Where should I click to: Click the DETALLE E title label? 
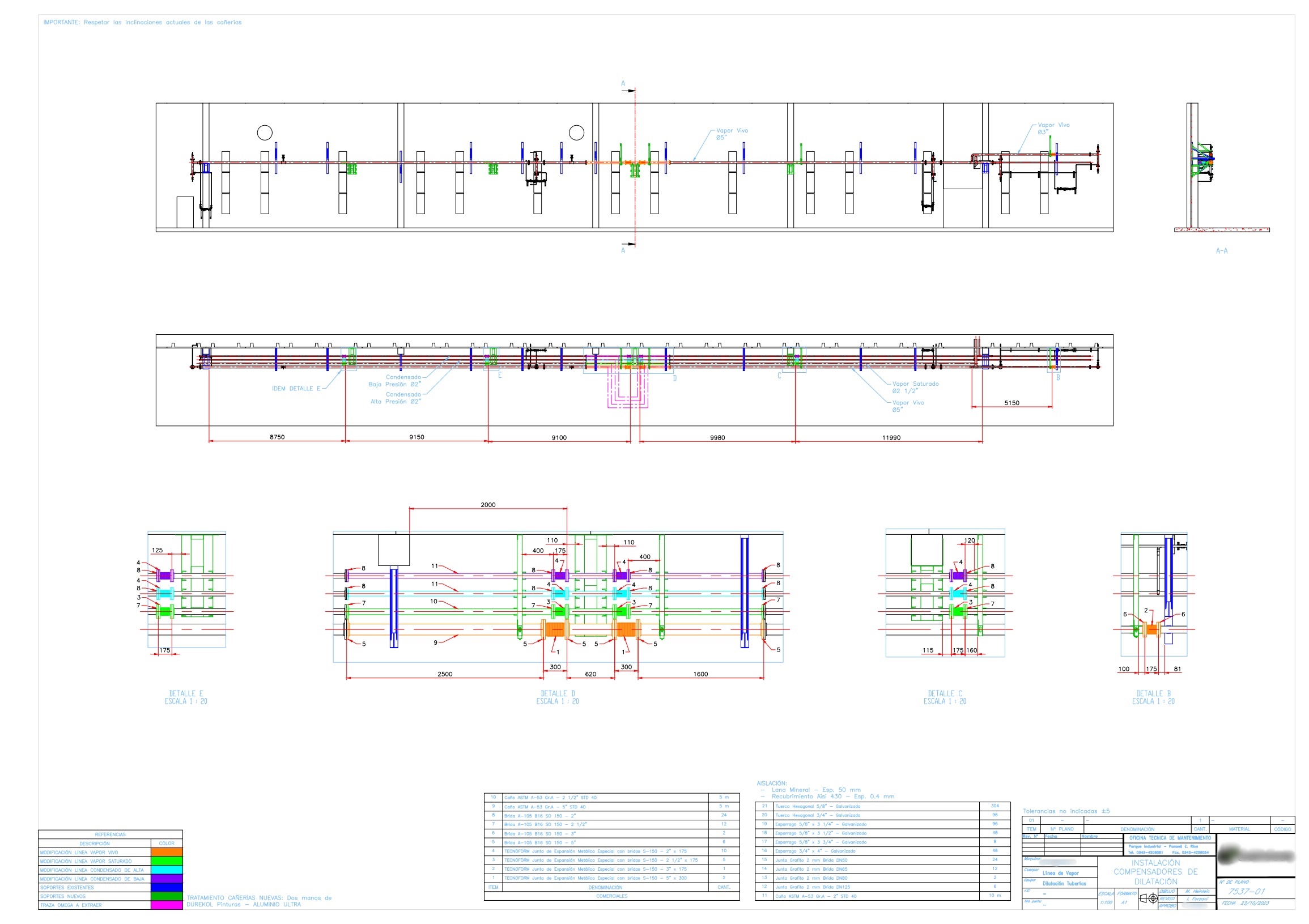(x=186, y=694)
